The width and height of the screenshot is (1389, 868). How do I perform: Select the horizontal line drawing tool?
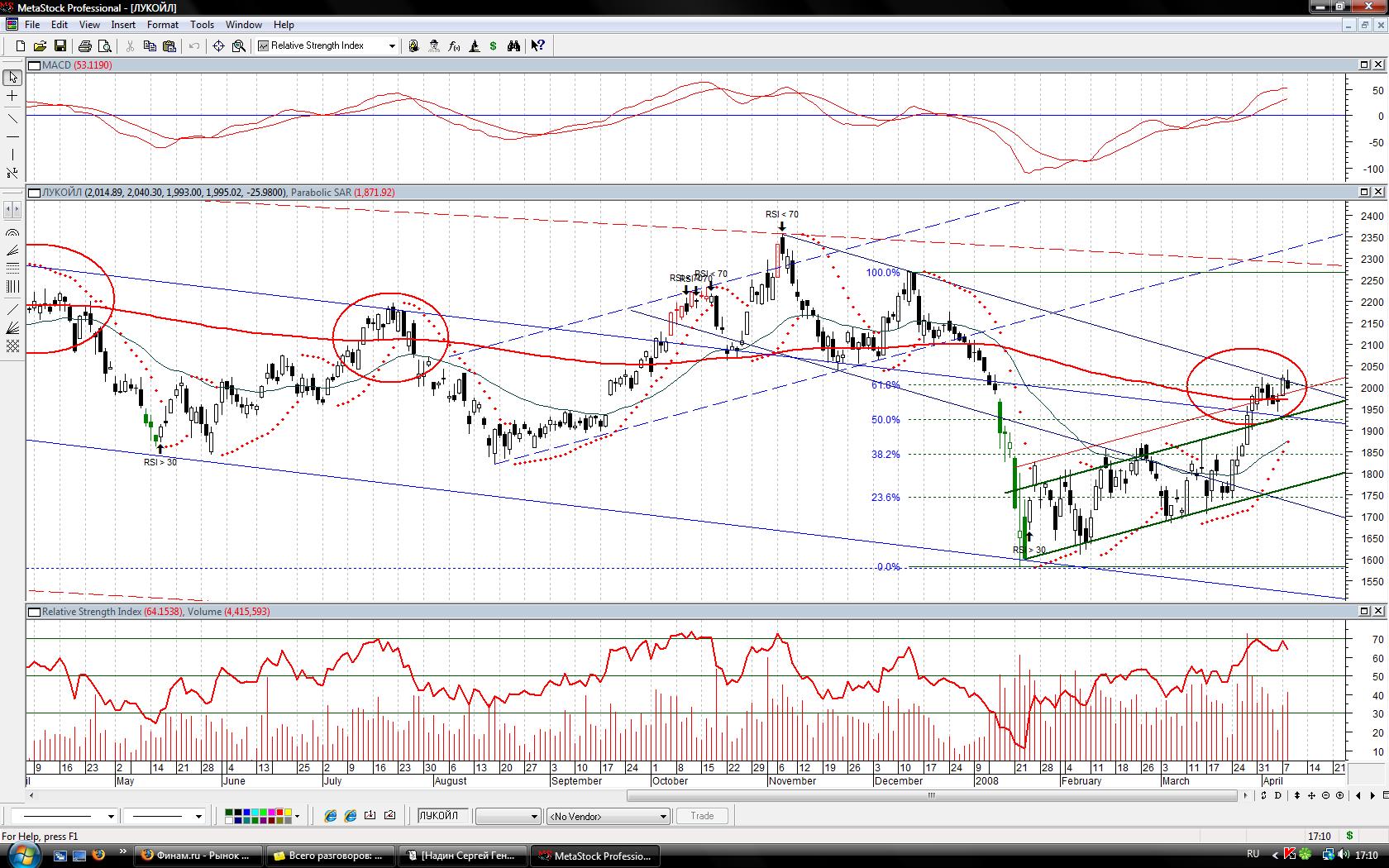pyautogui.click(x=12, y=136)
